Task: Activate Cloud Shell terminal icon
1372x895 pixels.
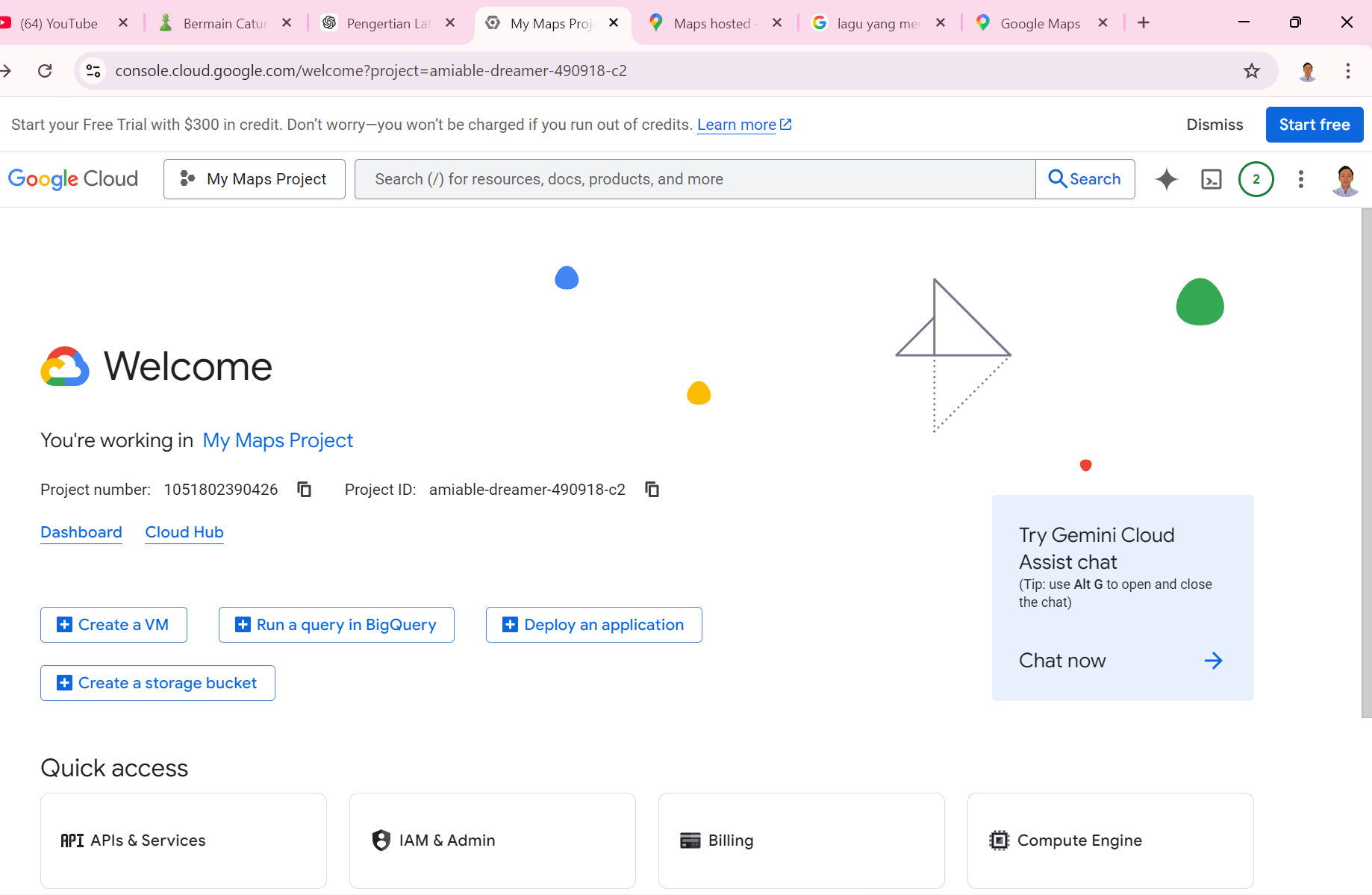Action: (1211, 179)
